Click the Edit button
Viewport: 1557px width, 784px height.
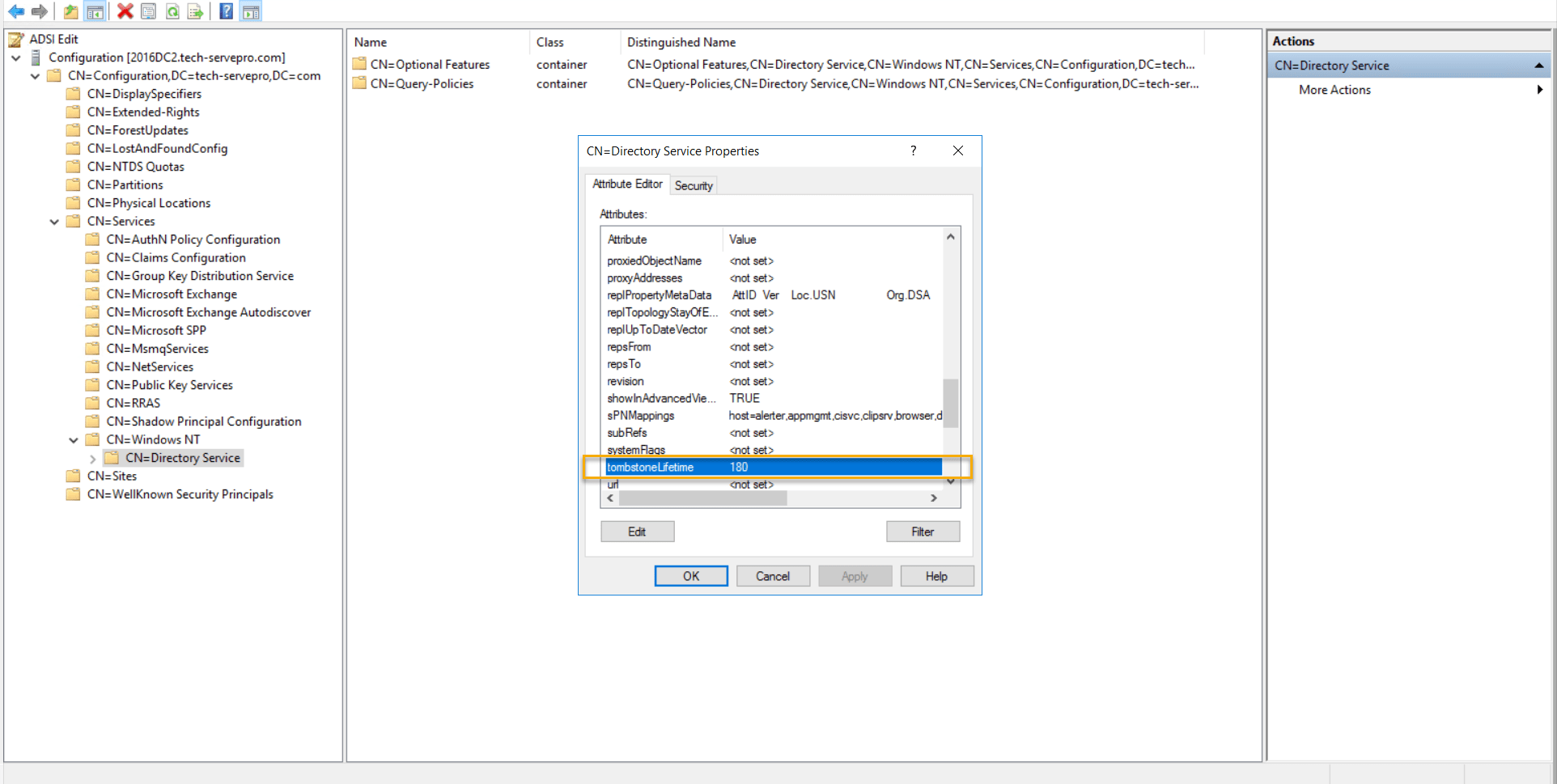(637, 532)
